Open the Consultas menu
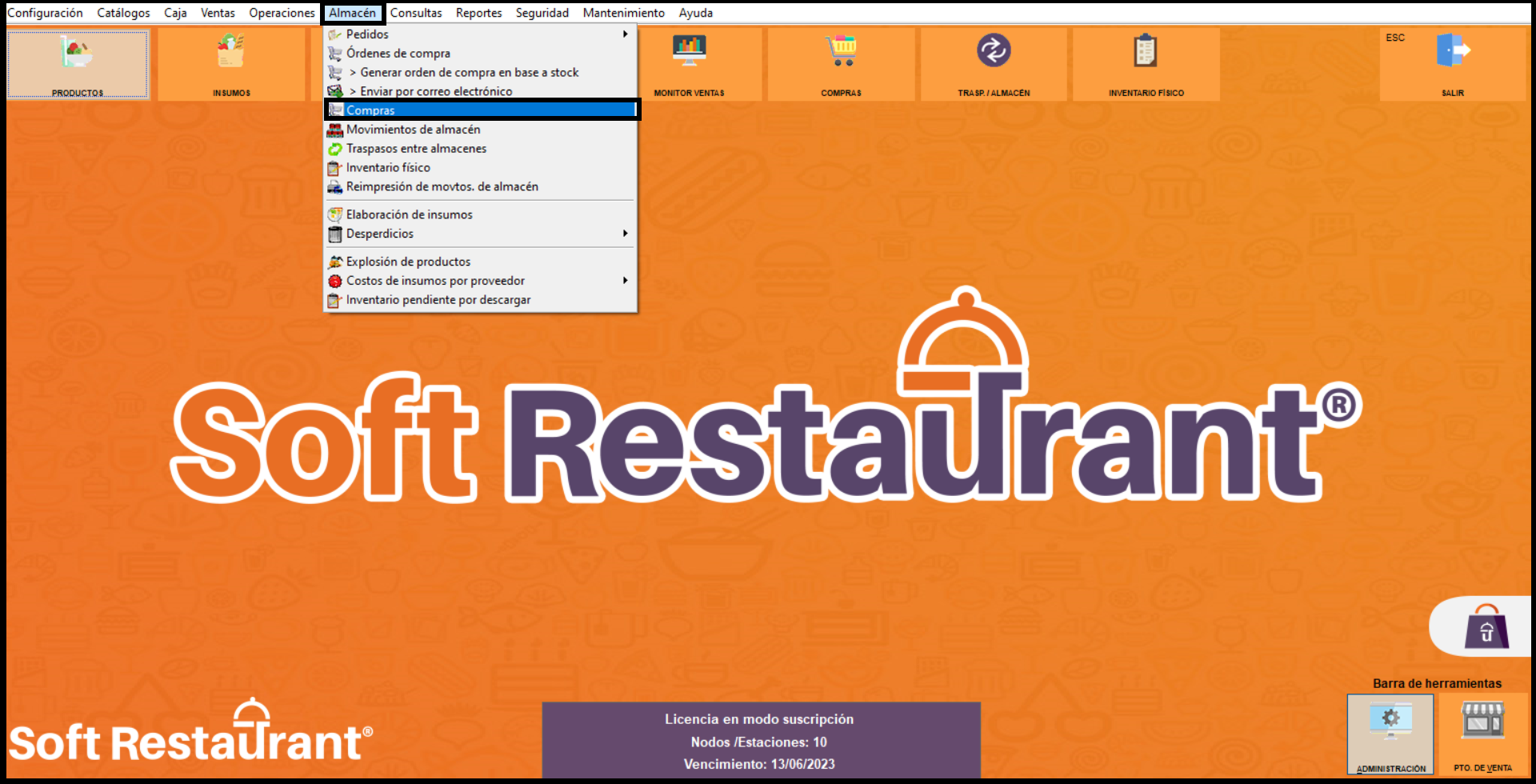Screen dimensions: 1536x784 tap(416, 13)
